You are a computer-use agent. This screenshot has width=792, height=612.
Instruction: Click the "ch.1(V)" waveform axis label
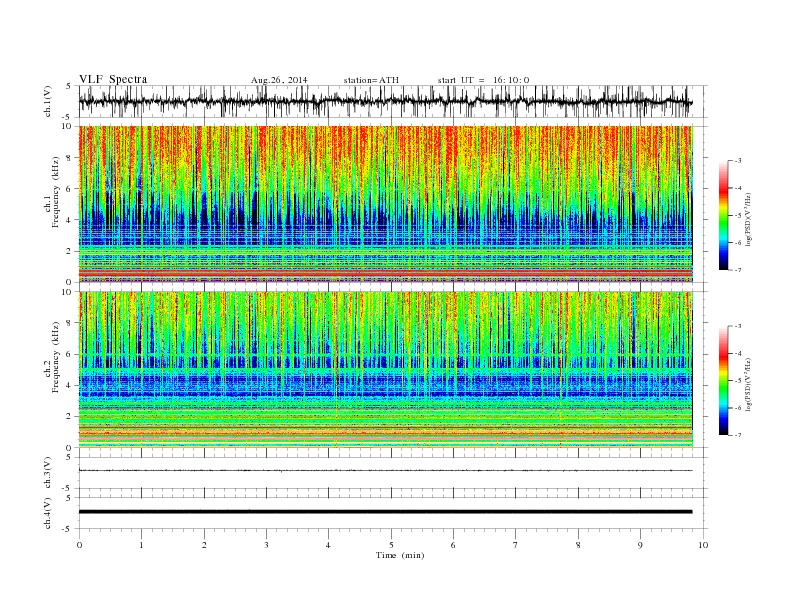pyautogui.click(x=48, y=101)
